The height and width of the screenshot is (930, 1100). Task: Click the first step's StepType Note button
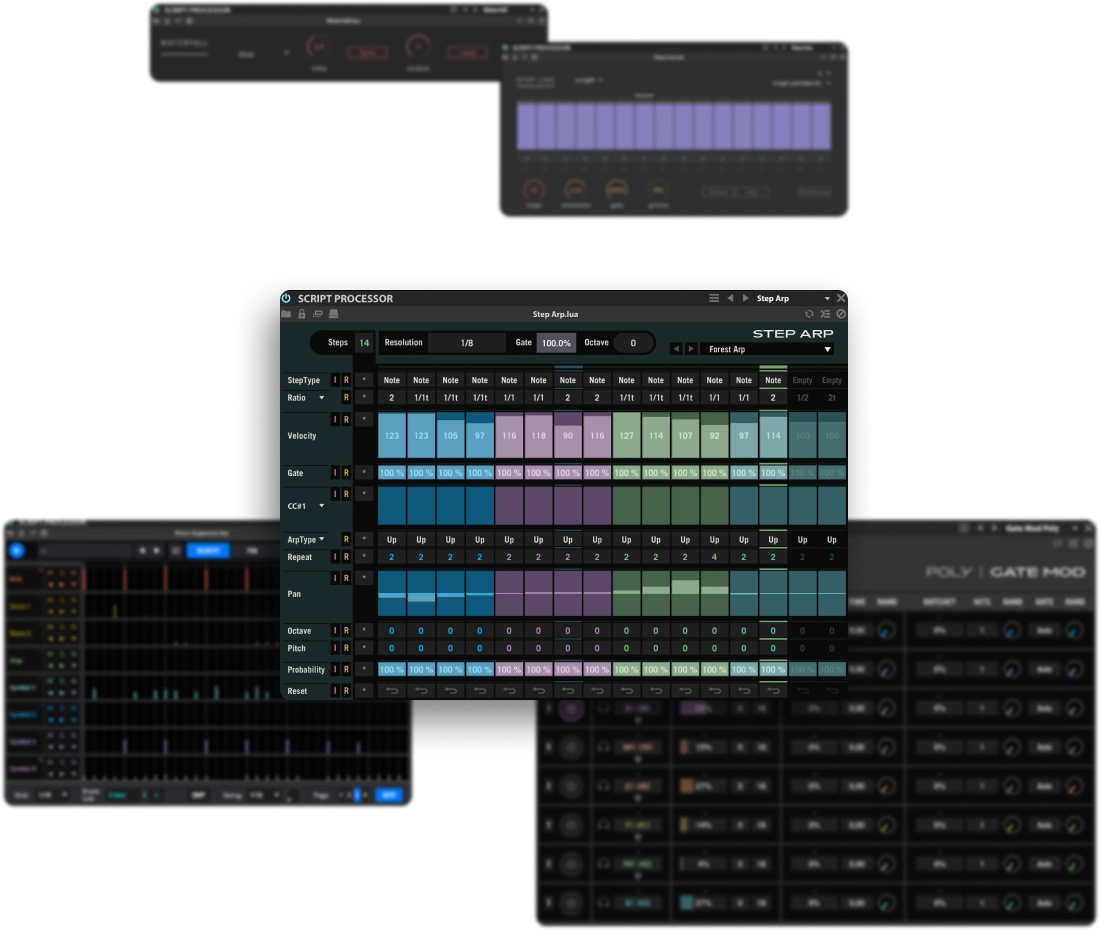392,380
